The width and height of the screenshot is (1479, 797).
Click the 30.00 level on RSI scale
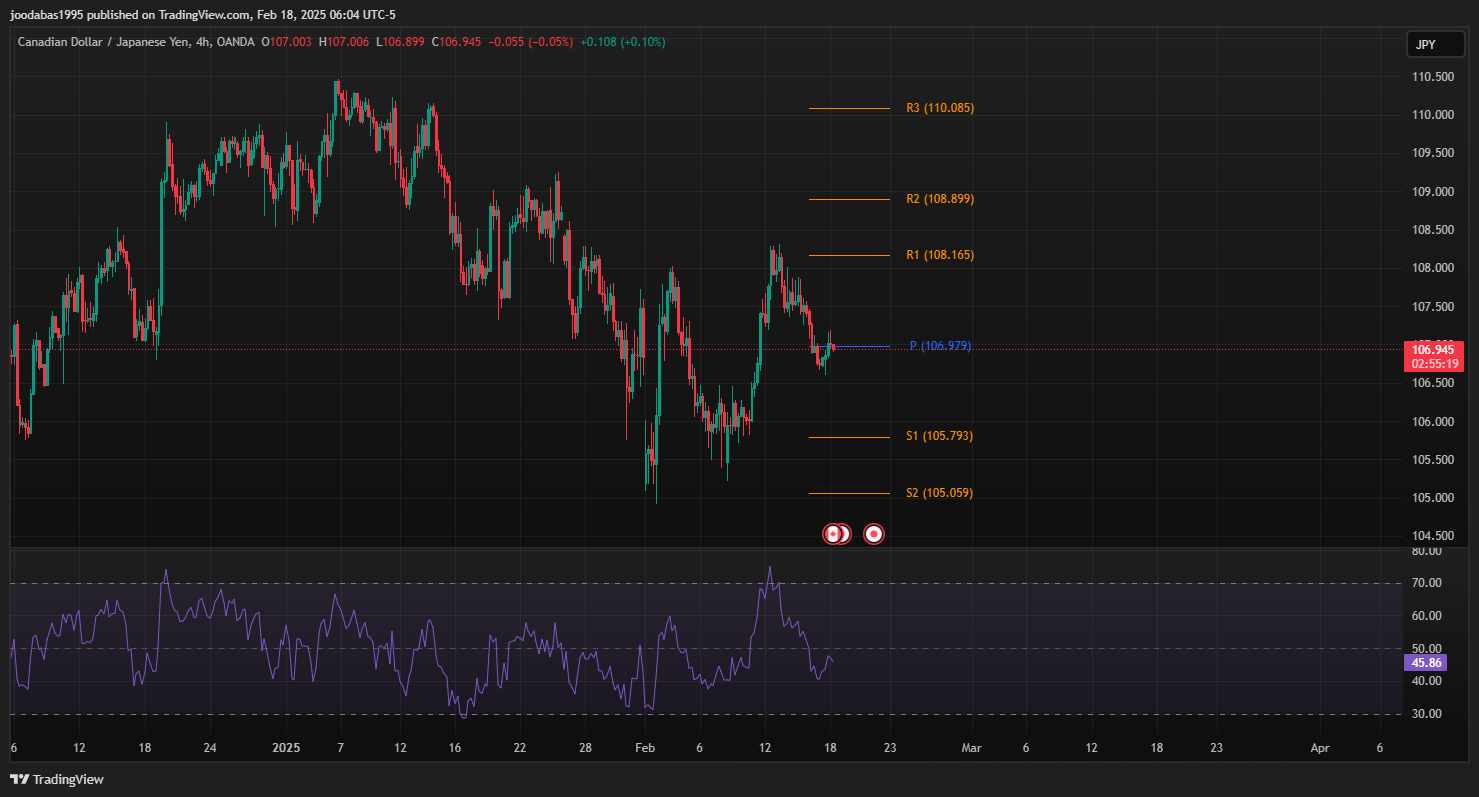pyautogui.click(x=1425, y=714)
